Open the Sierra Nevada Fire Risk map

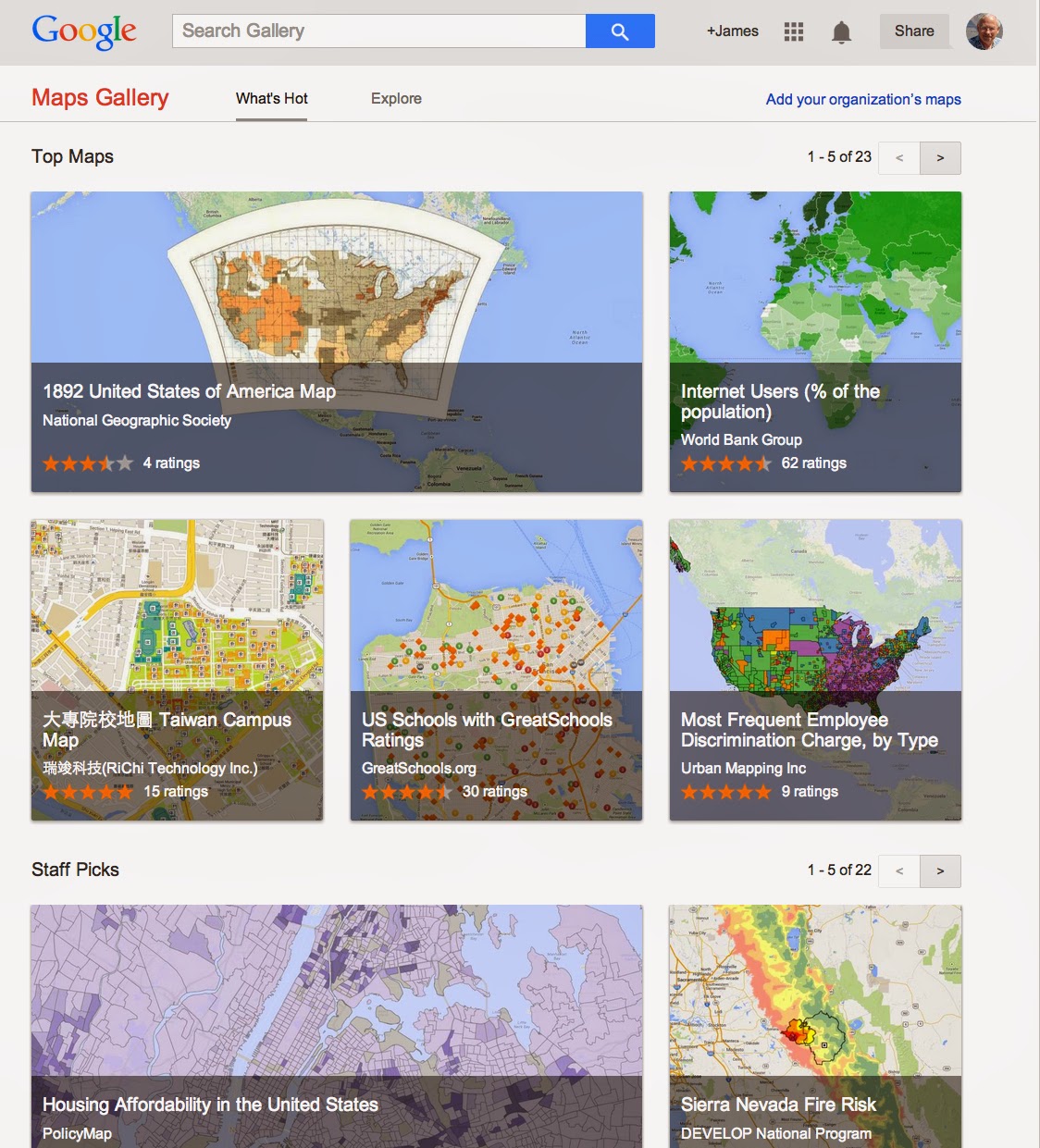coord(815,1026)
